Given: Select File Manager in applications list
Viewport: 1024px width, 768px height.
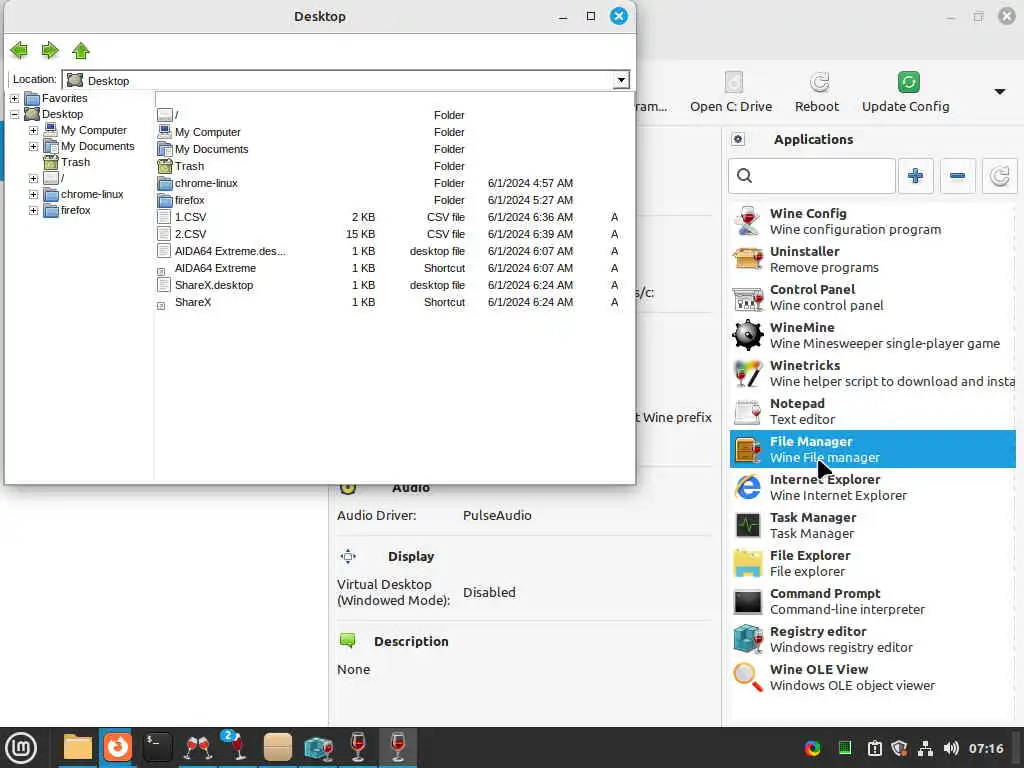Looking at the screenshot, I should 872,449.
